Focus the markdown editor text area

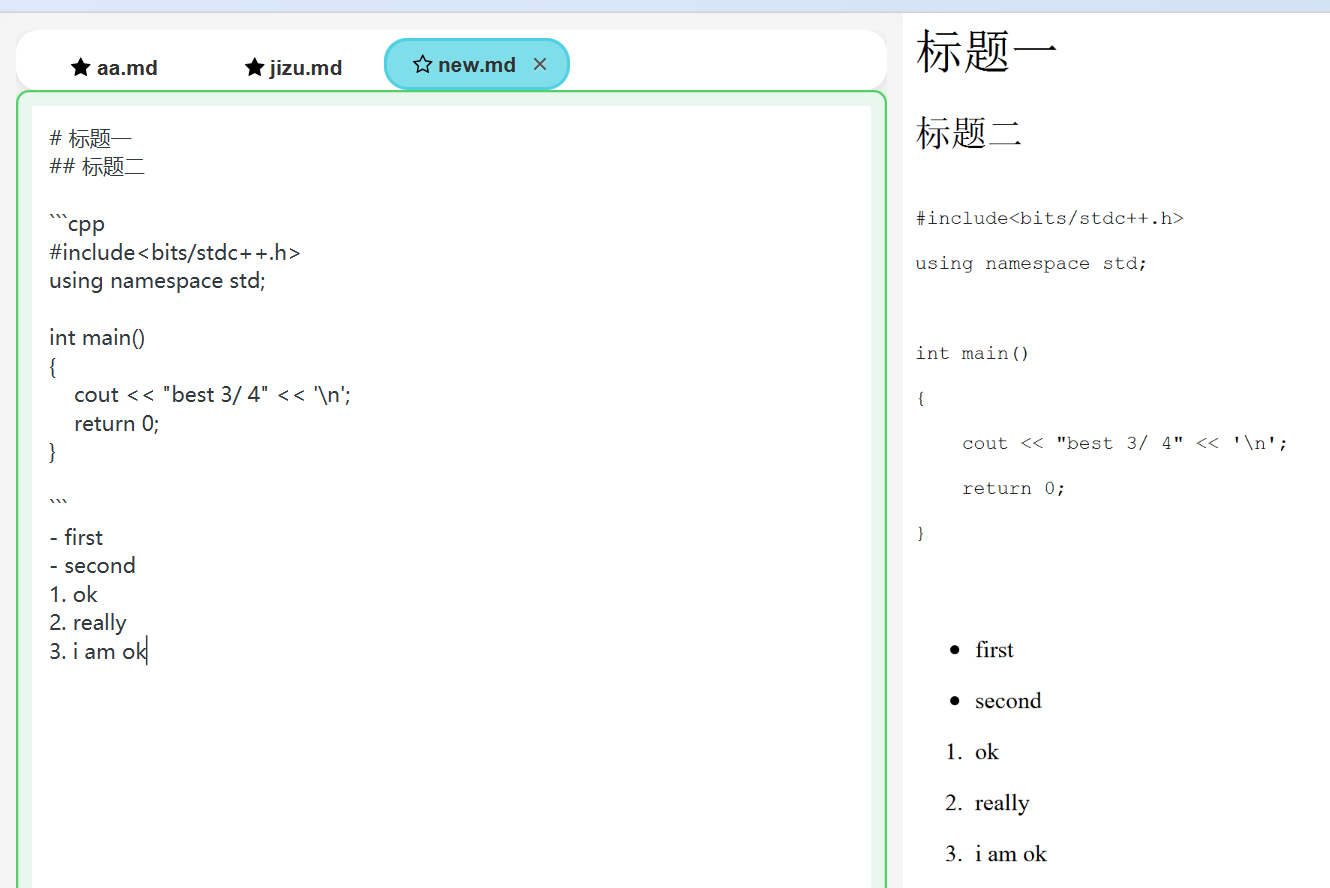coord(451,497)
